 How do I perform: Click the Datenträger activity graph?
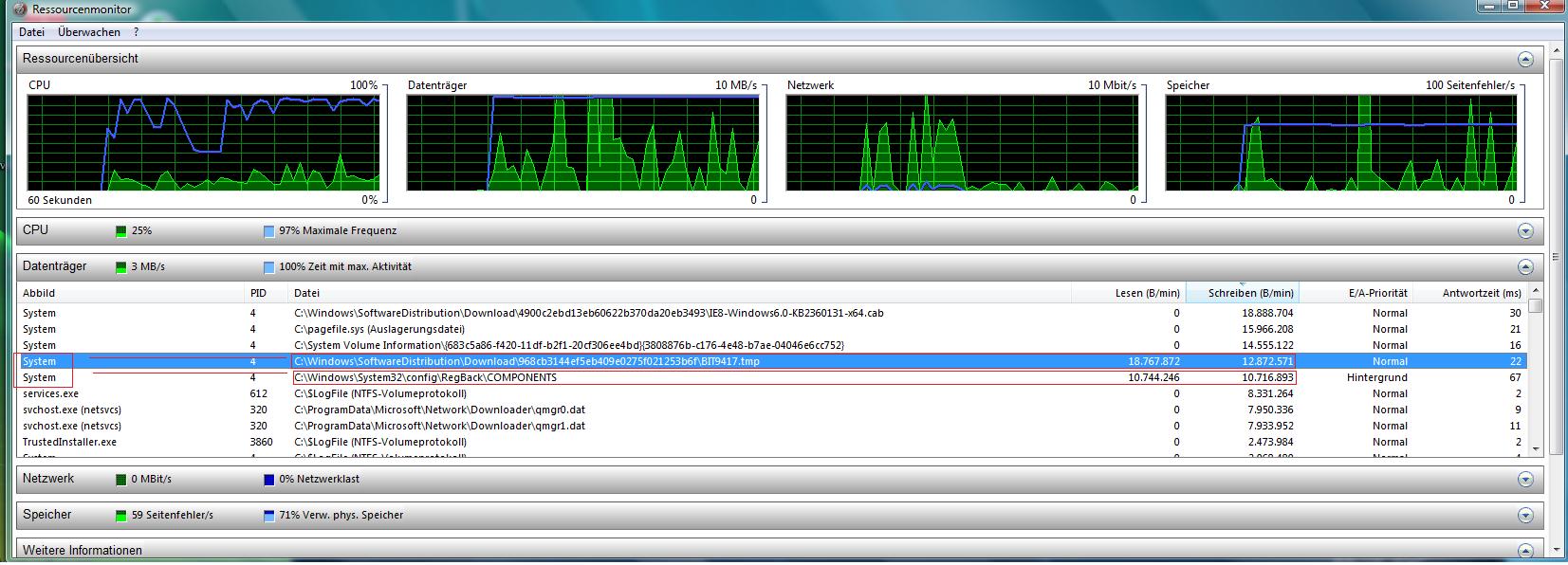click(582, 143)
